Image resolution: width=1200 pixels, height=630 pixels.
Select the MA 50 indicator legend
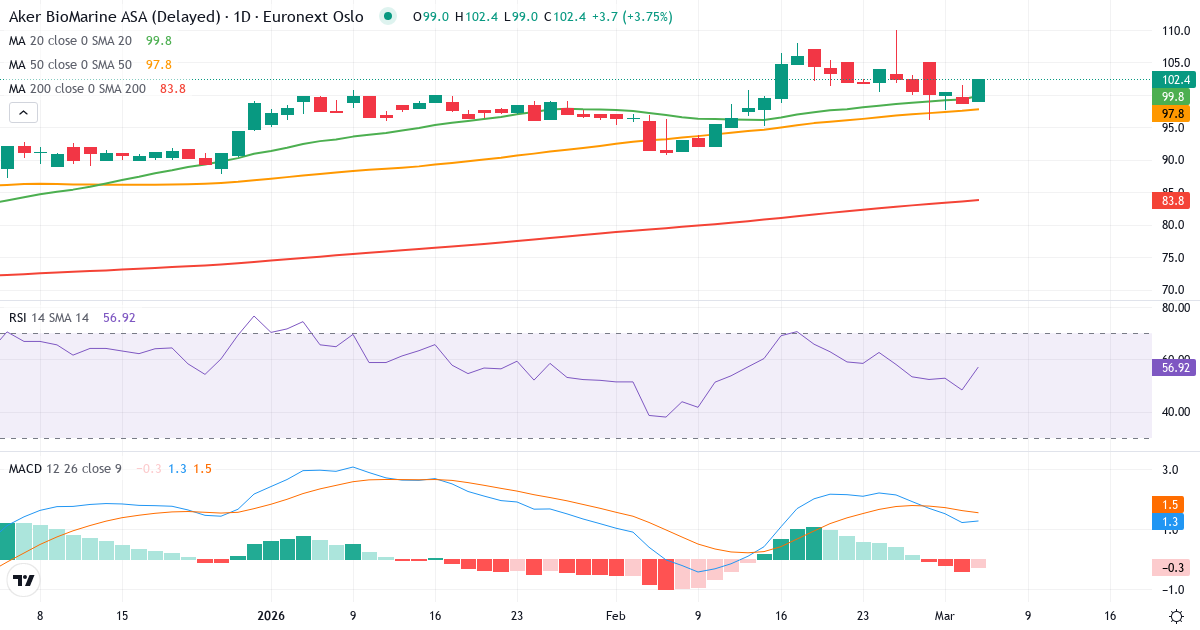[70, 64]
